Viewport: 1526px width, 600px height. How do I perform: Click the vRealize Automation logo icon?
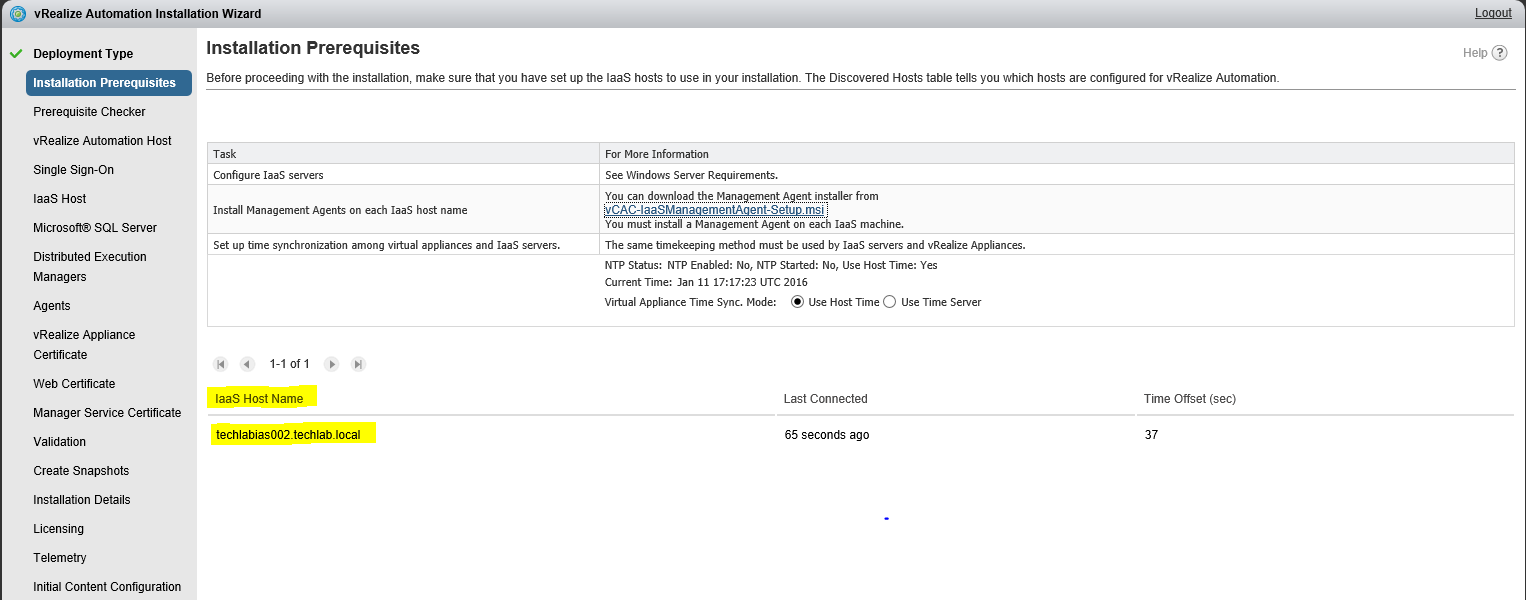(x=16, y=13)
